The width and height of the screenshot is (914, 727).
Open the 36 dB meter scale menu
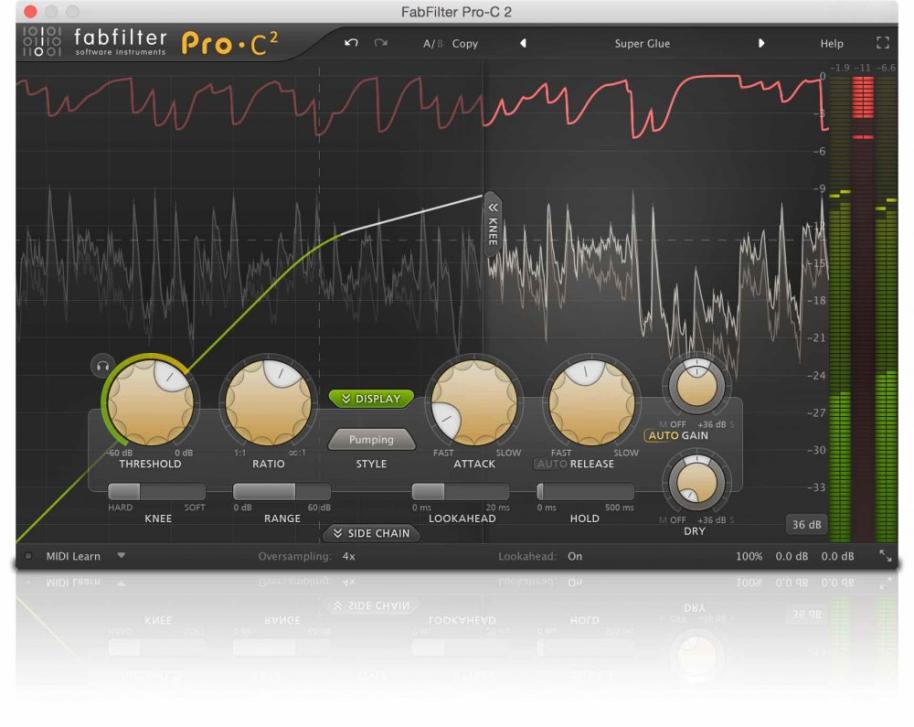pos(806,525)
